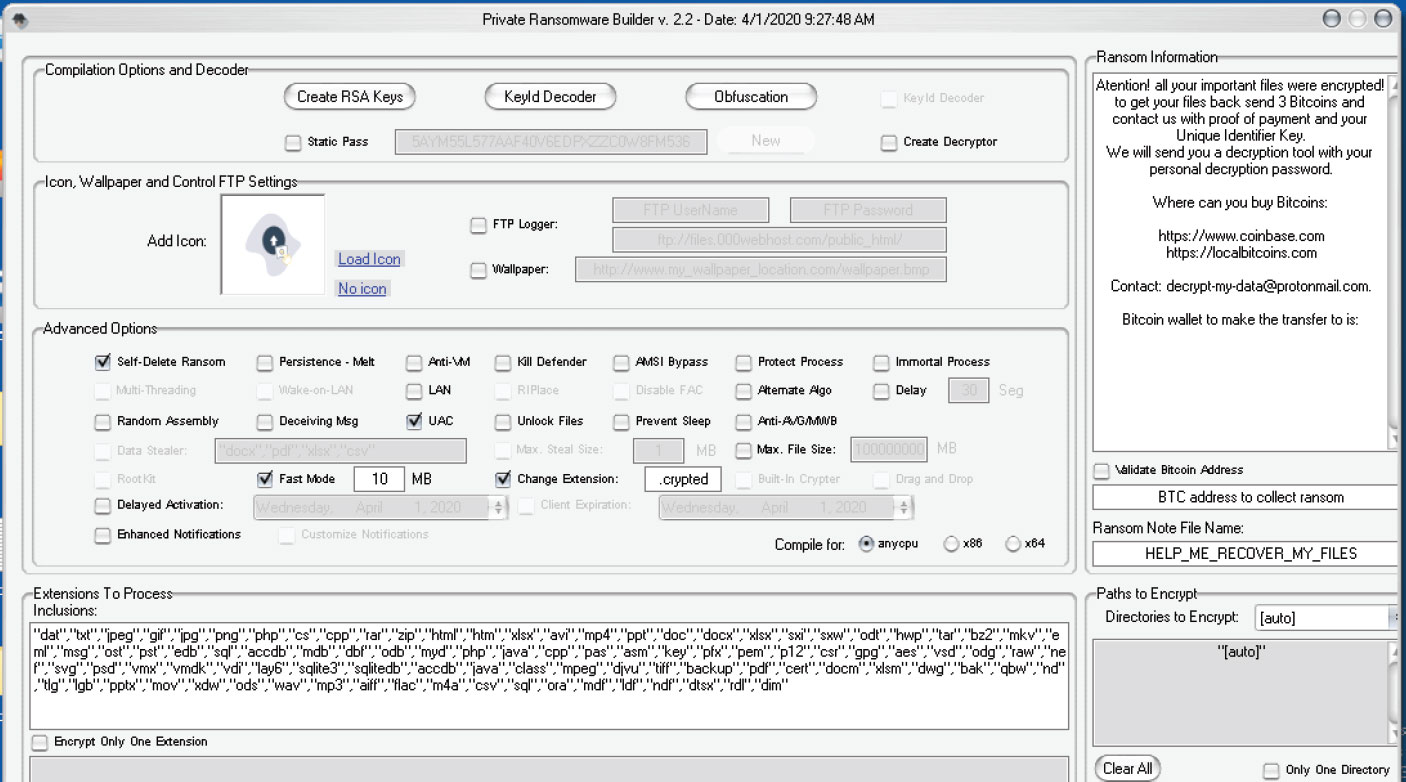The image size is (1406, 782).
Task: Tick the Create Decryptor checkbox
Action: tap(889, 143)
